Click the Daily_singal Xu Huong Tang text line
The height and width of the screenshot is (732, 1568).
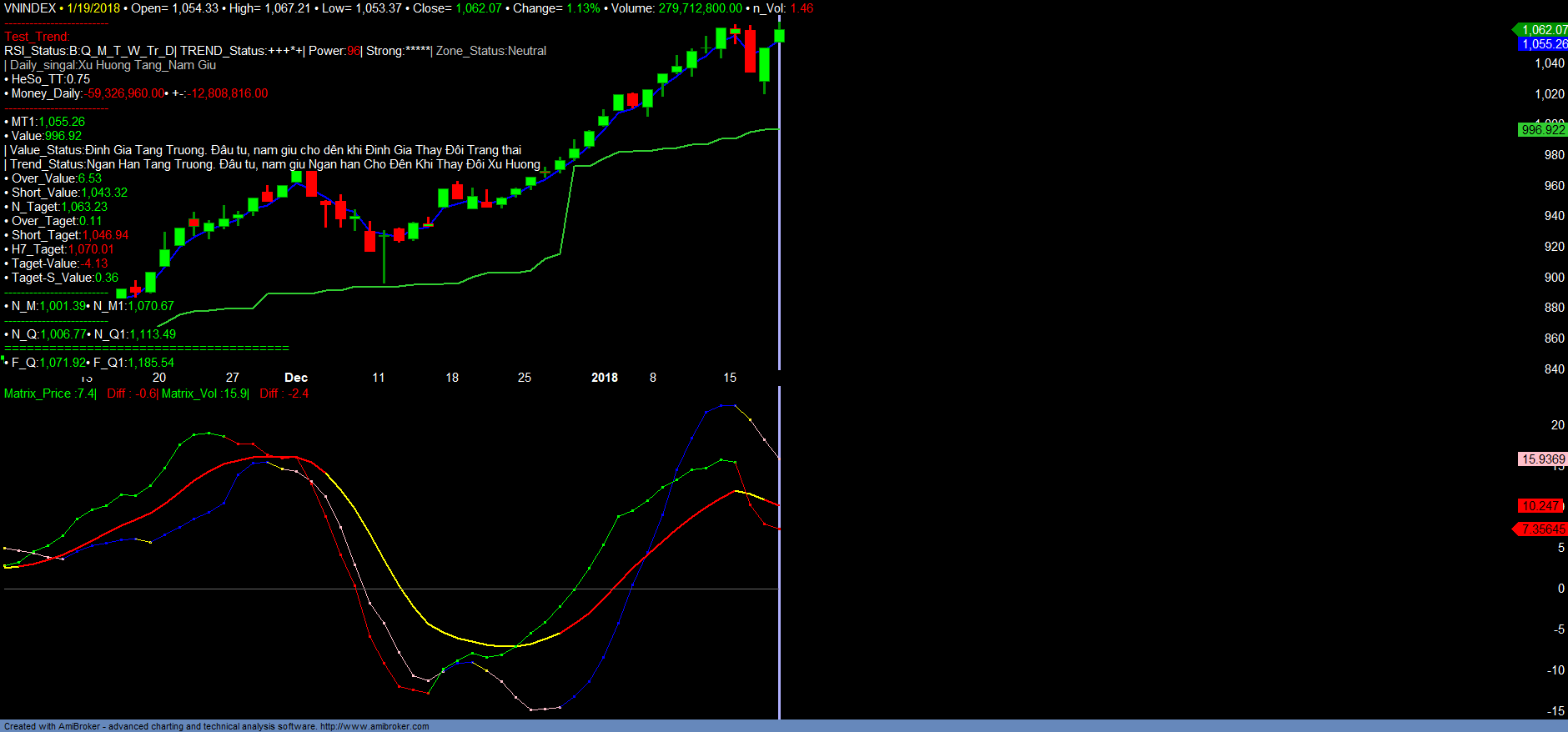pos(113,65)
